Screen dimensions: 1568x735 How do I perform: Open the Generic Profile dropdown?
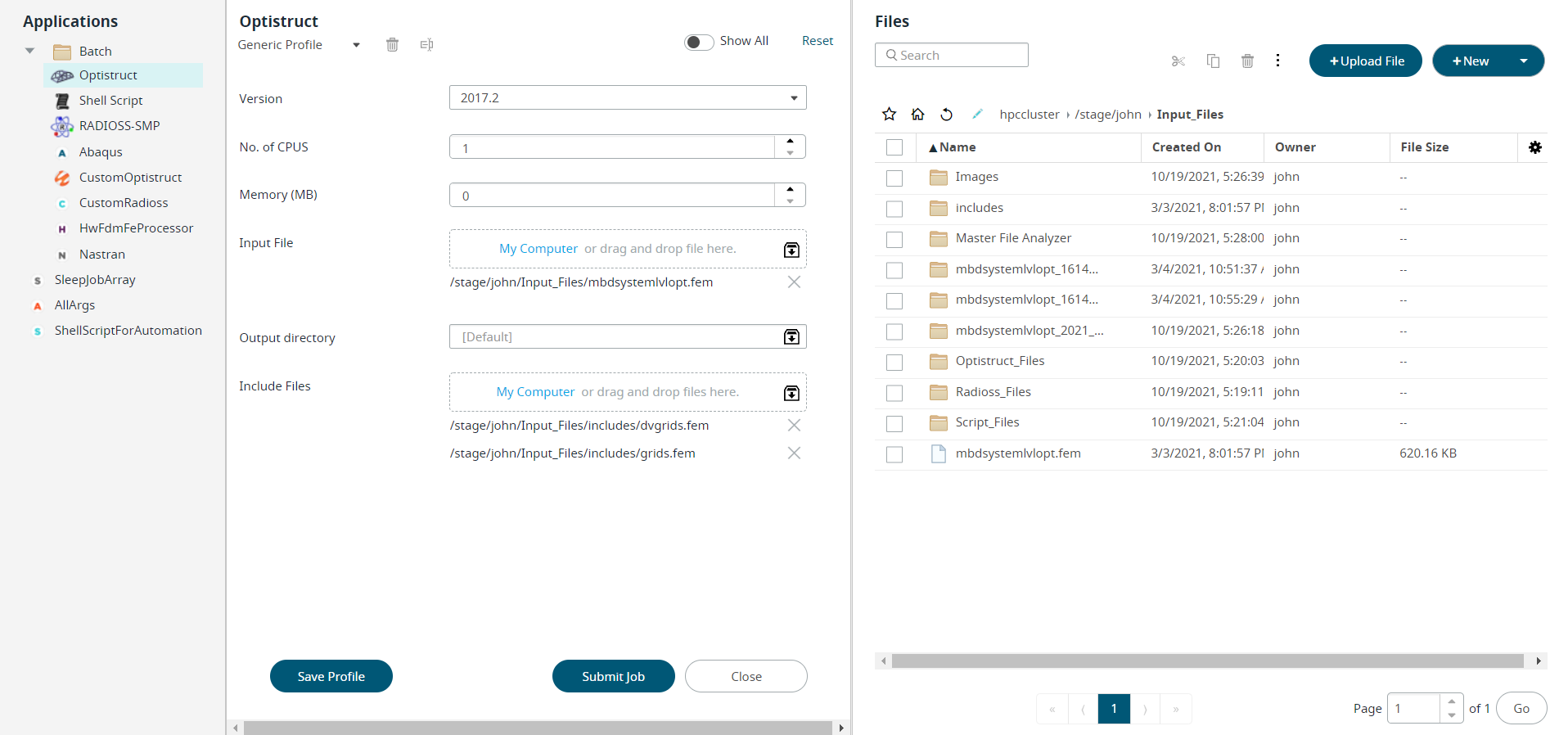[356, 45]
